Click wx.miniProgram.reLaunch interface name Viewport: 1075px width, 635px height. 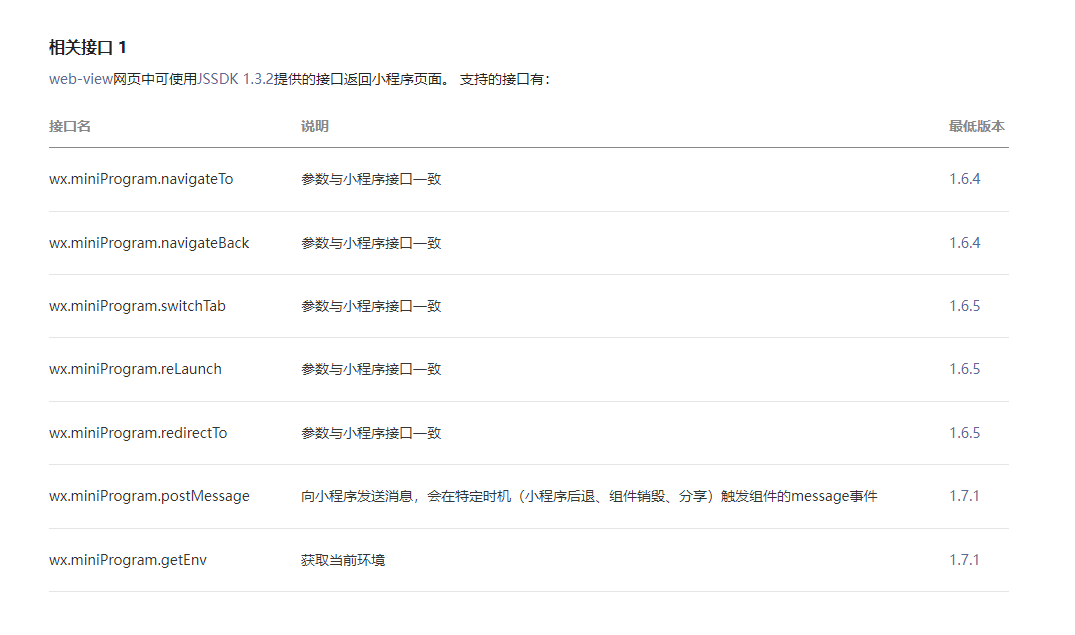point(134,368)
